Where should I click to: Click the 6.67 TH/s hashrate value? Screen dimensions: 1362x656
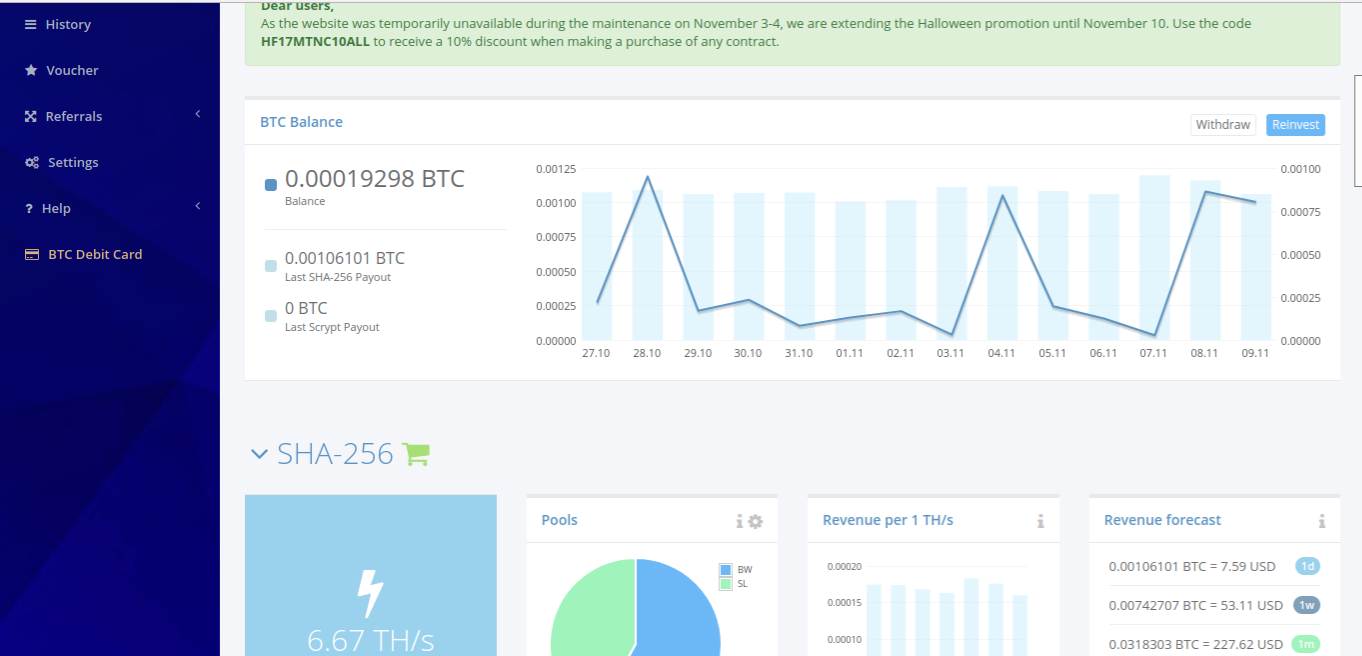pyautogui.click(x=370, y=640)
